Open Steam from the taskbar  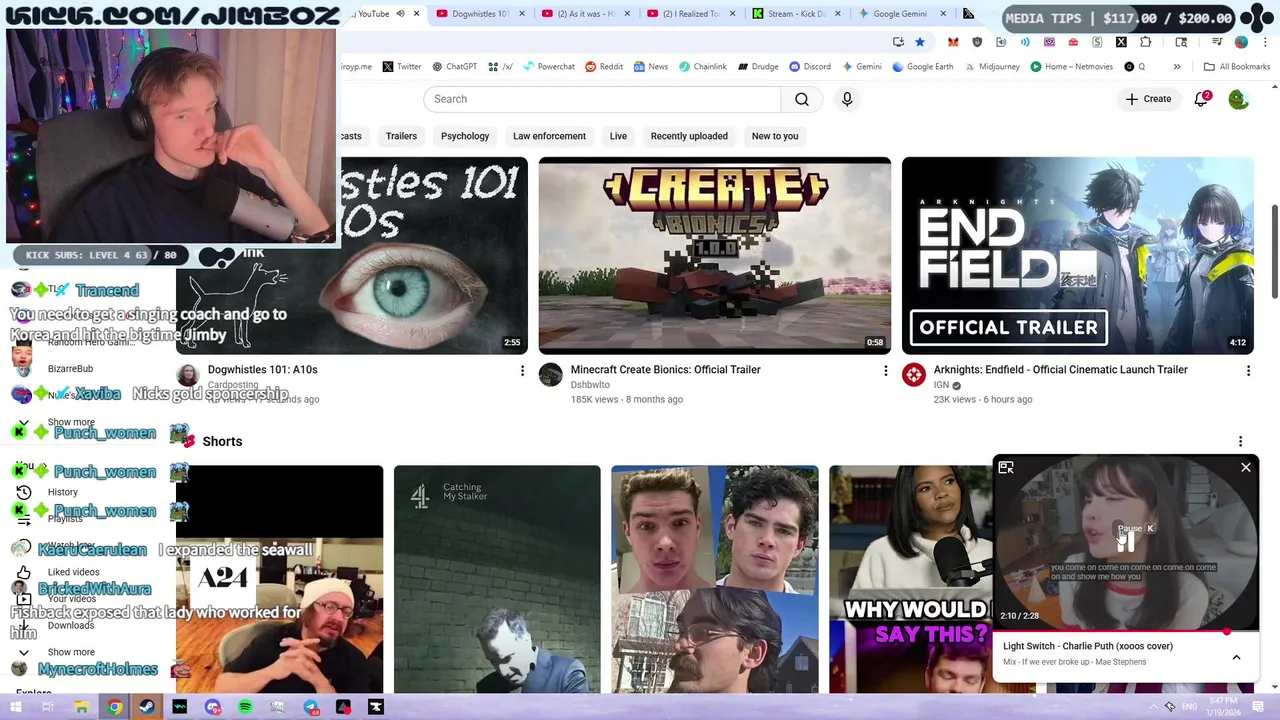147,707
